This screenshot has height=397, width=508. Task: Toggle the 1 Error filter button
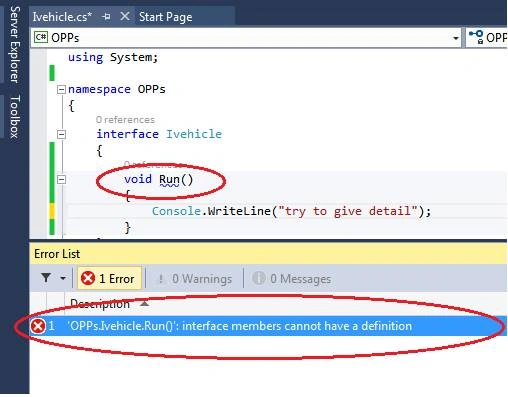tap(110, 278)
